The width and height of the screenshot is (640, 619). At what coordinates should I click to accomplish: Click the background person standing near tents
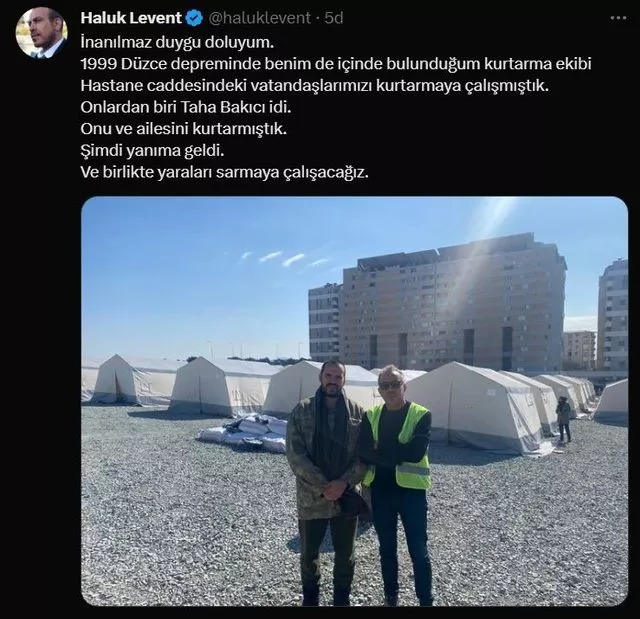click(564, 419)
